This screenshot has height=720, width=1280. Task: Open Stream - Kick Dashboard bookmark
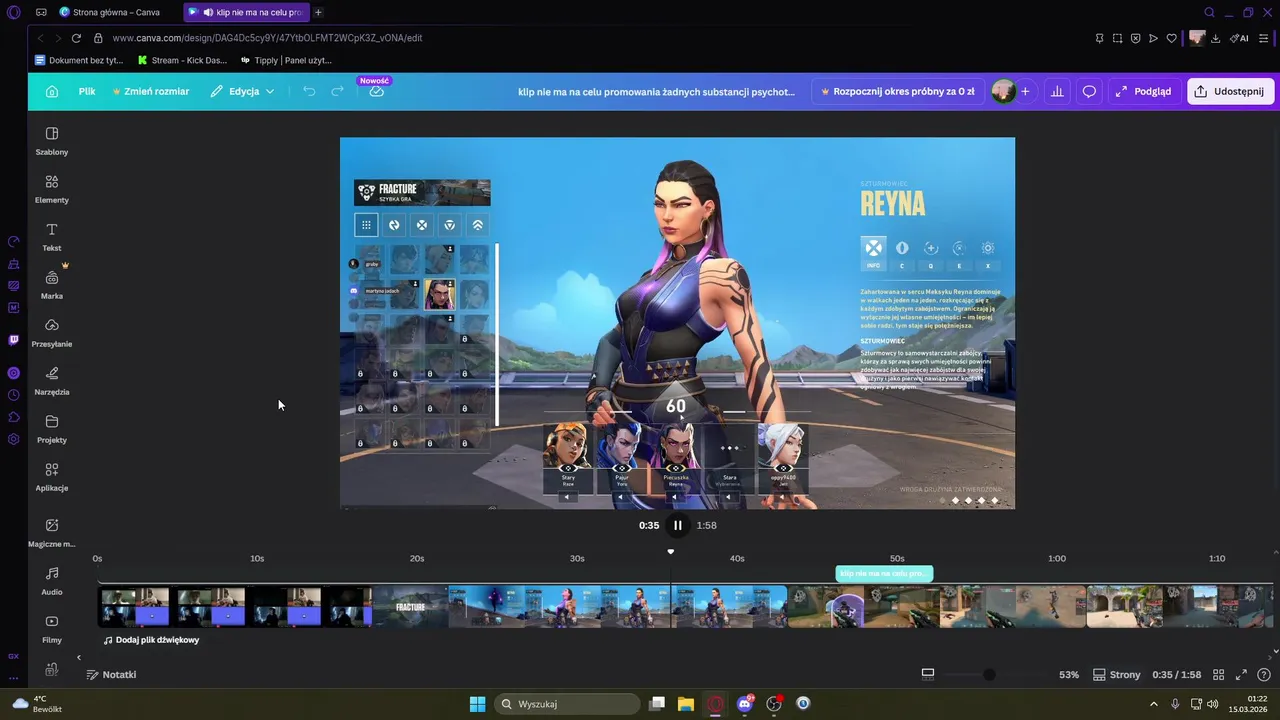182,60
